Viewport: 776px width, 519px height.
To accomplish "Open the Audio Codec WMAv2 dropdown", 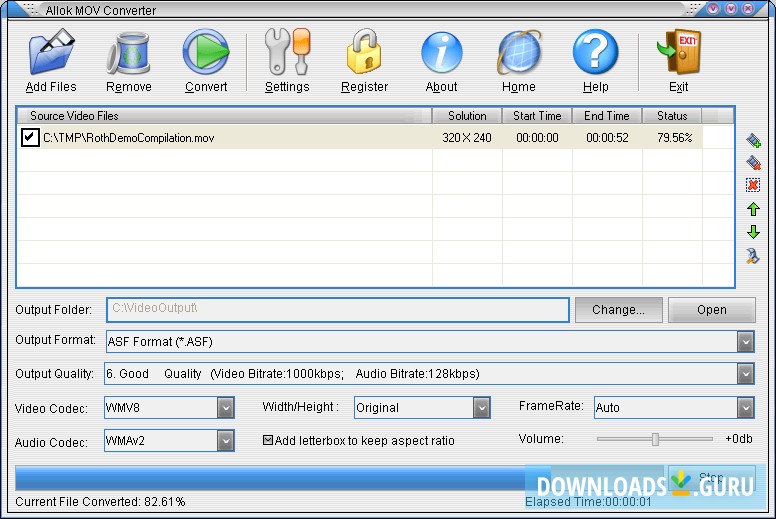I will pyautogui.click(x=225, y=441).
